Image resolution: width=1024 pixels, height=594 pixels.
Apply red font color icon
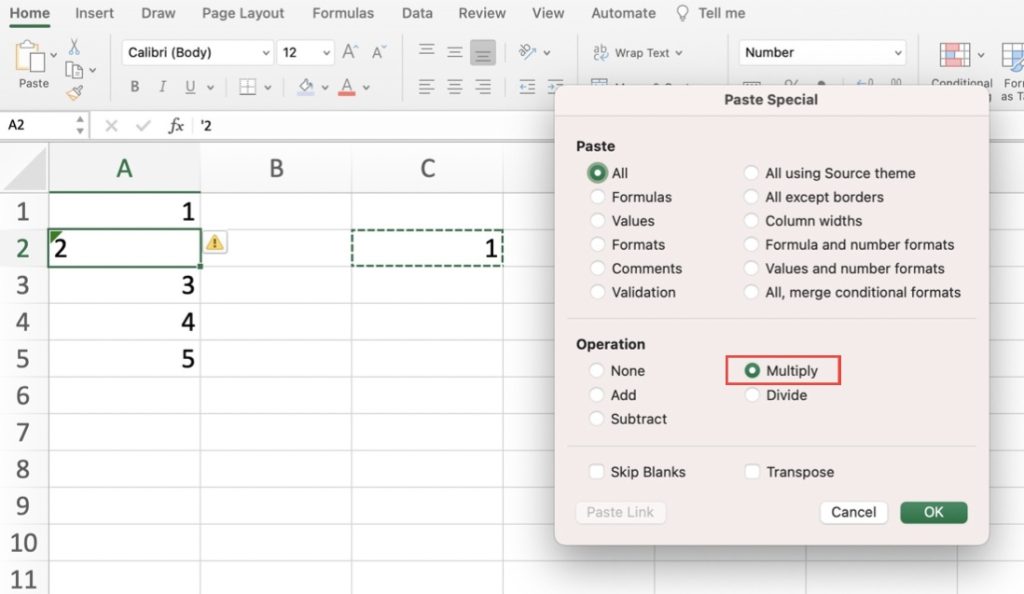tap(347, 87)
